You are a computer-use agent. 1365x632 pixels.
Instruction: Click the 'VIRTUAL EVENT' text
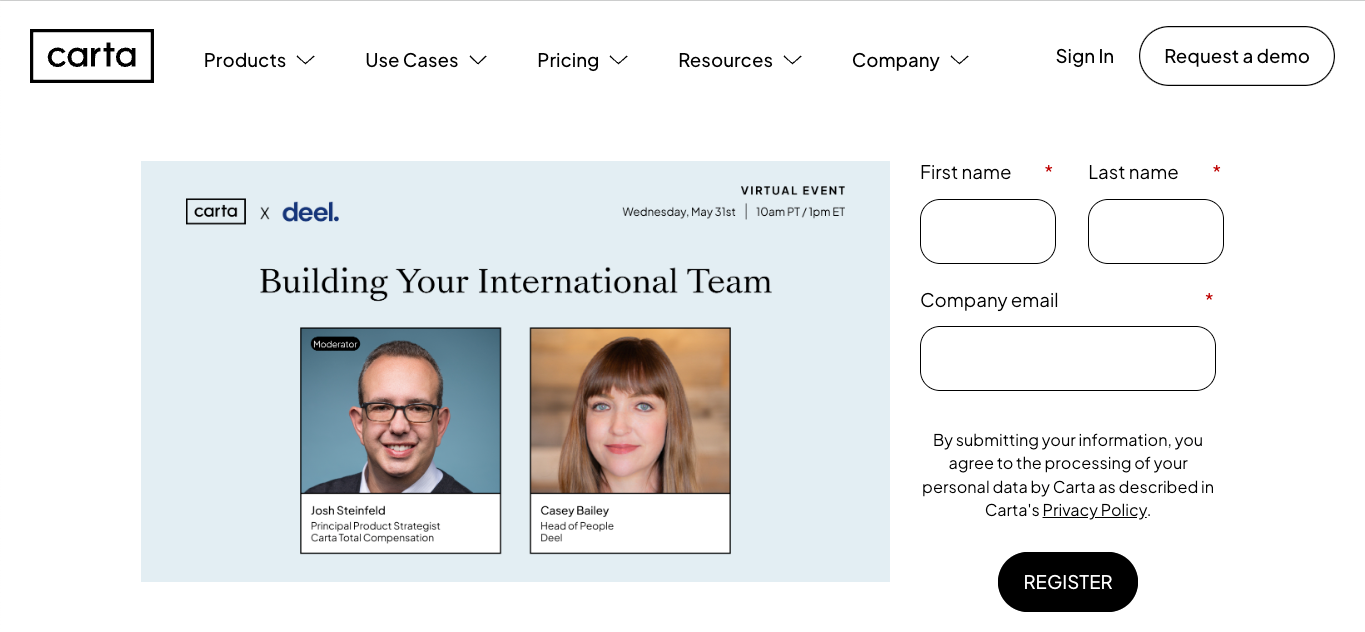point(793,190)
